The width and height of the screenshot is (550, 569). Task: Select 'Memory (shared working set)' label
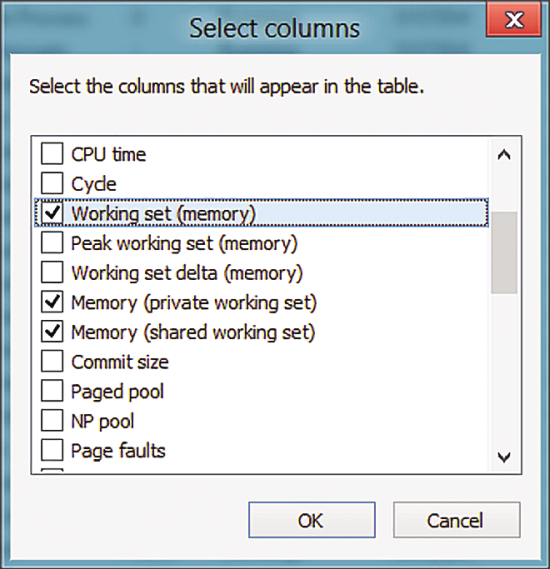click(x=193, y=333)
